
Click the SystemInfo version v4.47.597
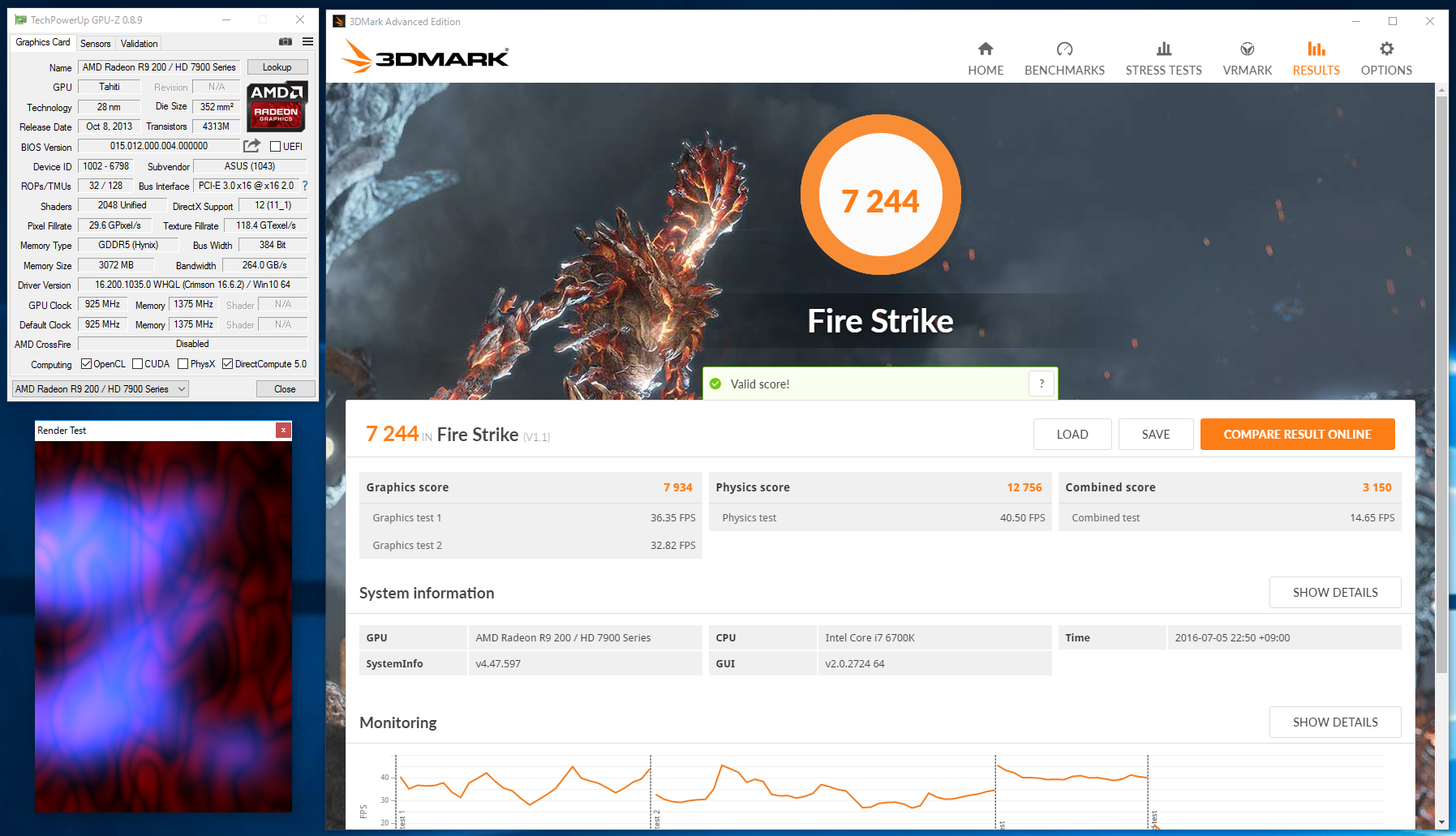coord(585,663)
